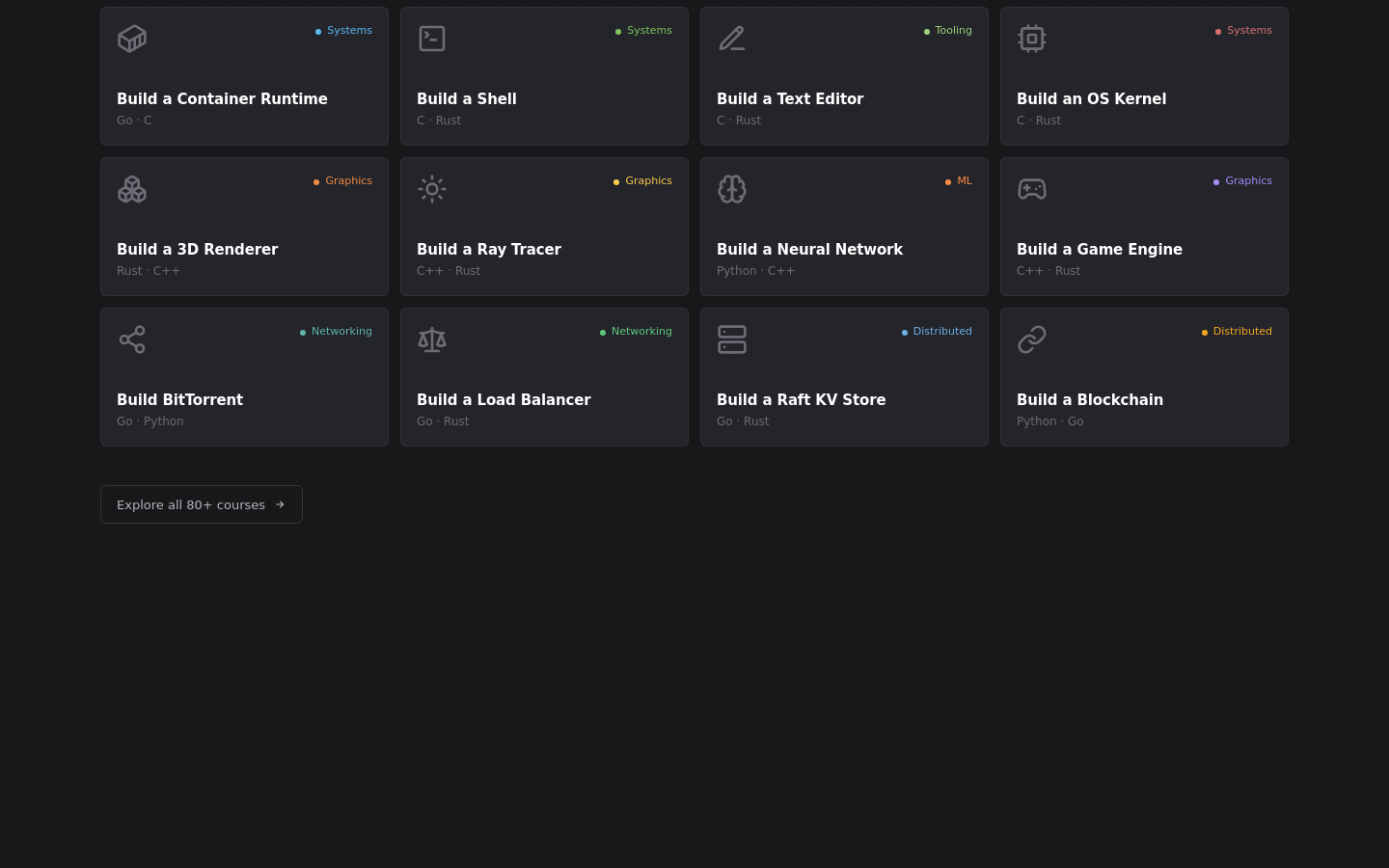Image resolution: width=1389 pixels, height=868 pixels.
Task: Open the Build a Raft KV Store title
Action: (x=801, y=399)
